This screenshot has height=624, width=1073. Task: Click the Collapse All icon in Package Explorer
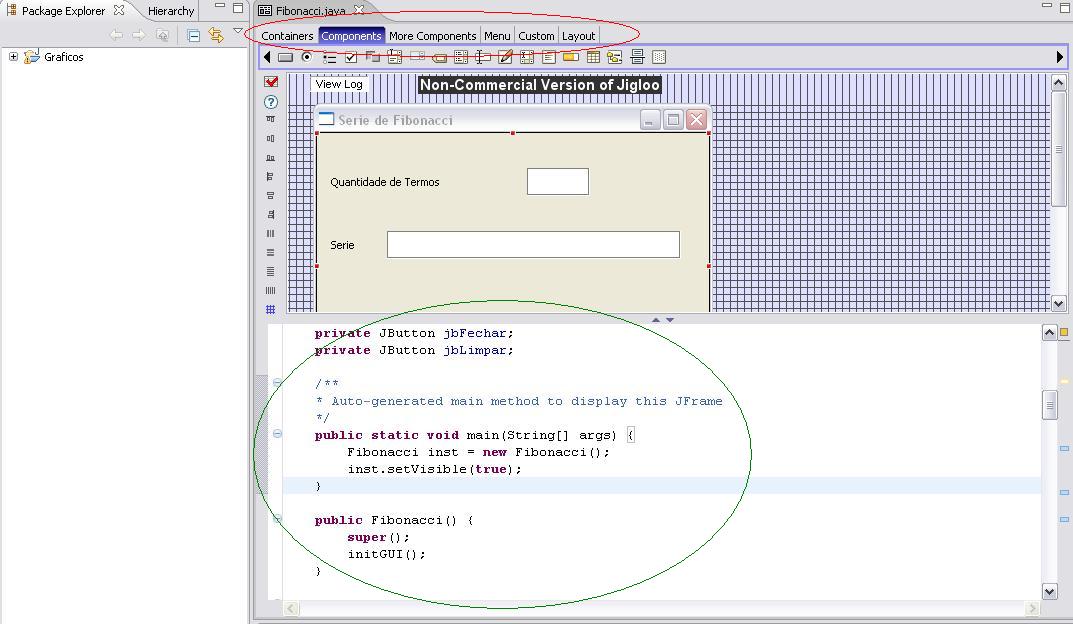[194, 35]
